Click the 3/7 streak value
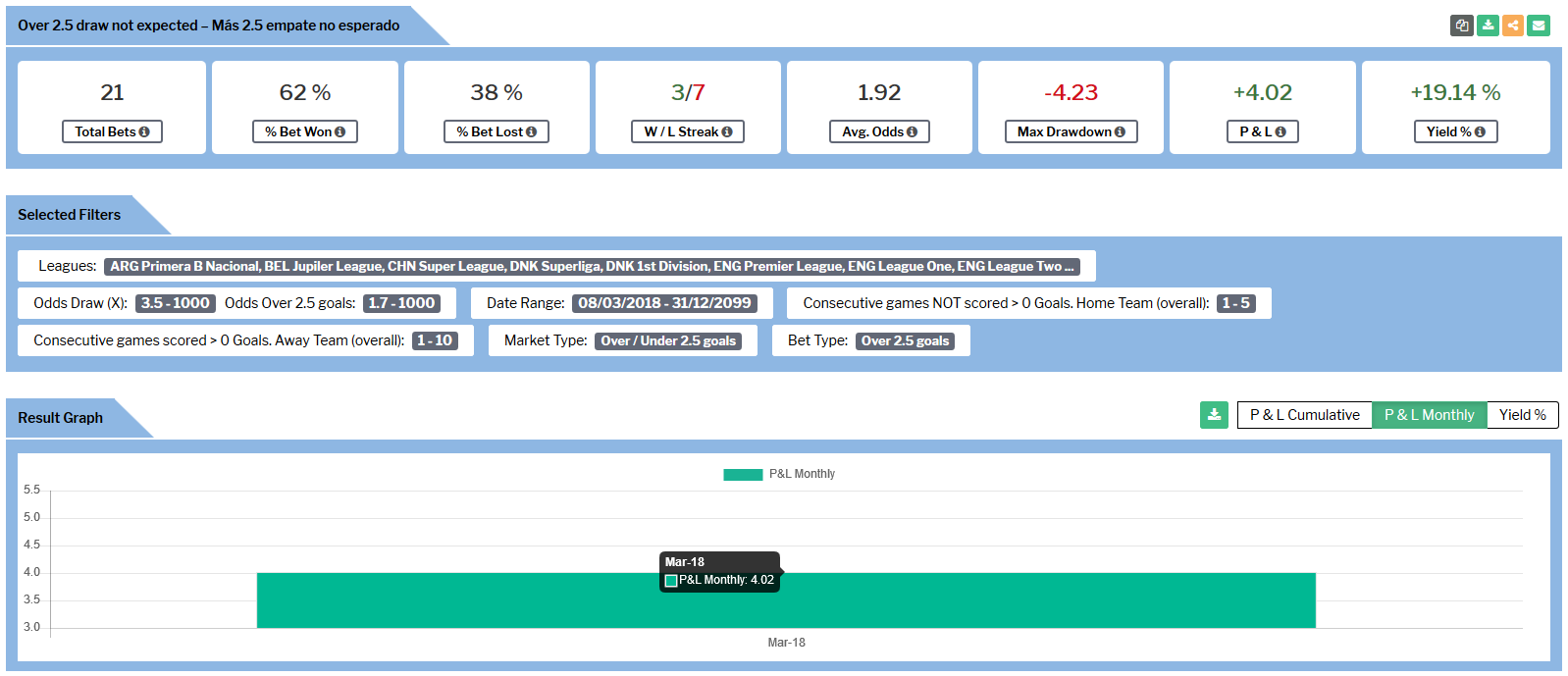This screenshot has width=1568, height=676. pos(688,92)
